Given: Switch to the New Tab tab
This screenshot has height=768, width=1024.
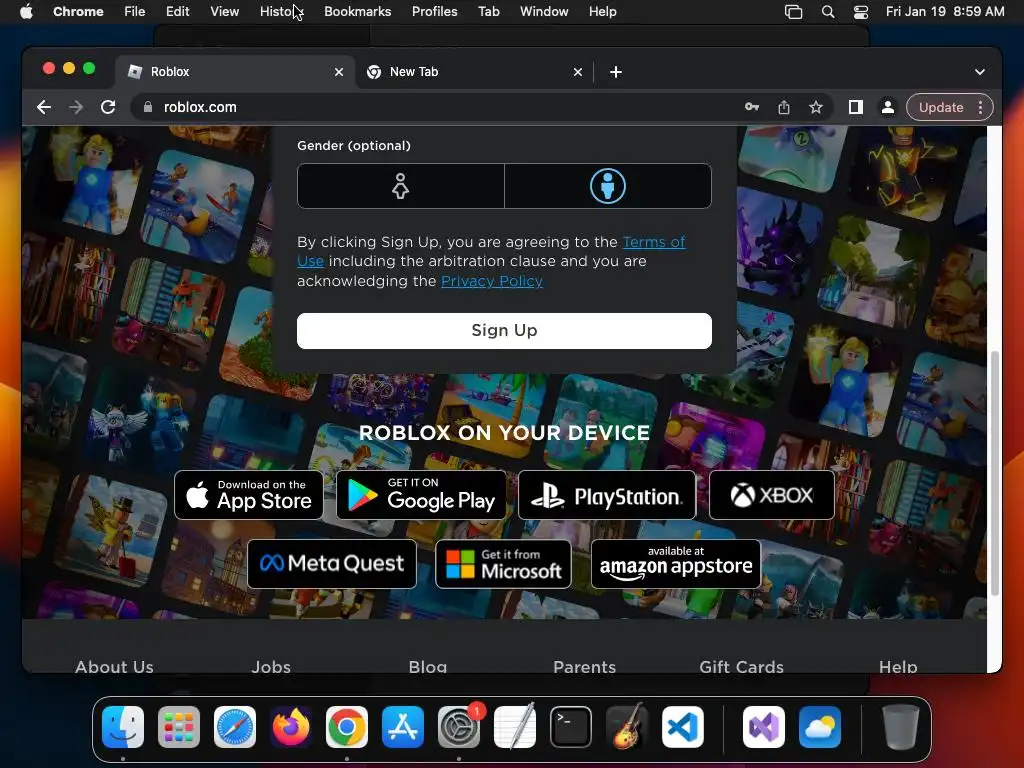Looking at the screenshot, I should tap(475, 72).
